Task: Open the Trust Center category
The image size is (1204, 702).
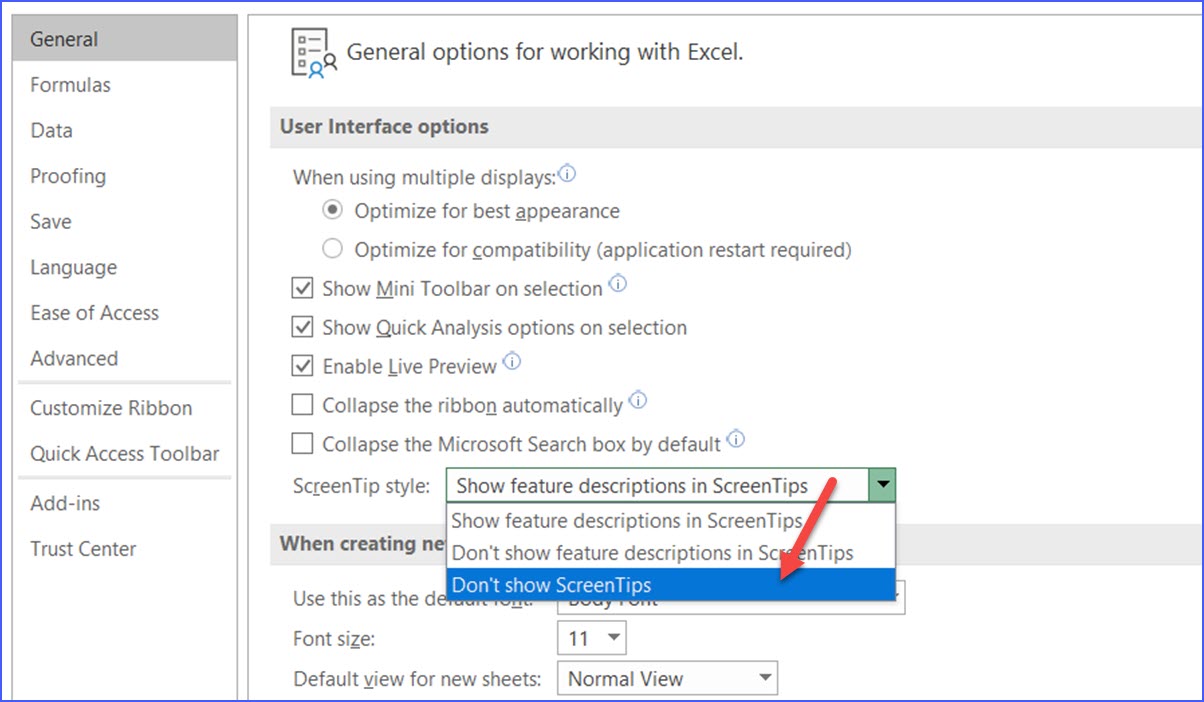Action: point(83,549)
